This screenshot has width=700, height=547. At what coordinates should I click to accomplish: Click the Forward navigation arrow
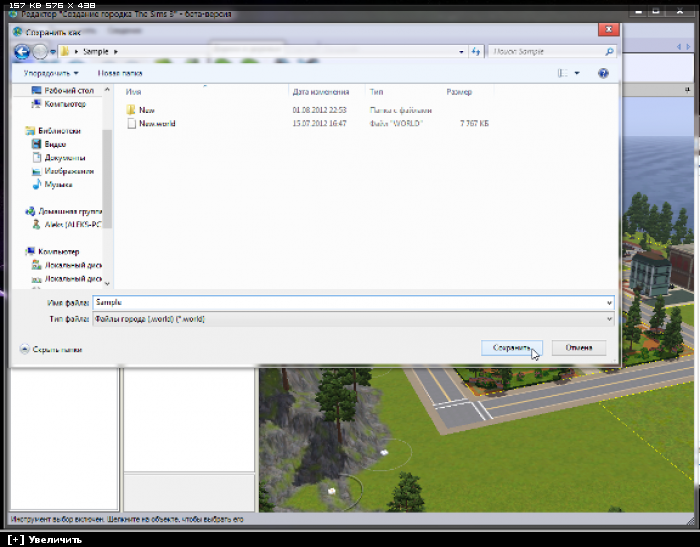(40, 50)
